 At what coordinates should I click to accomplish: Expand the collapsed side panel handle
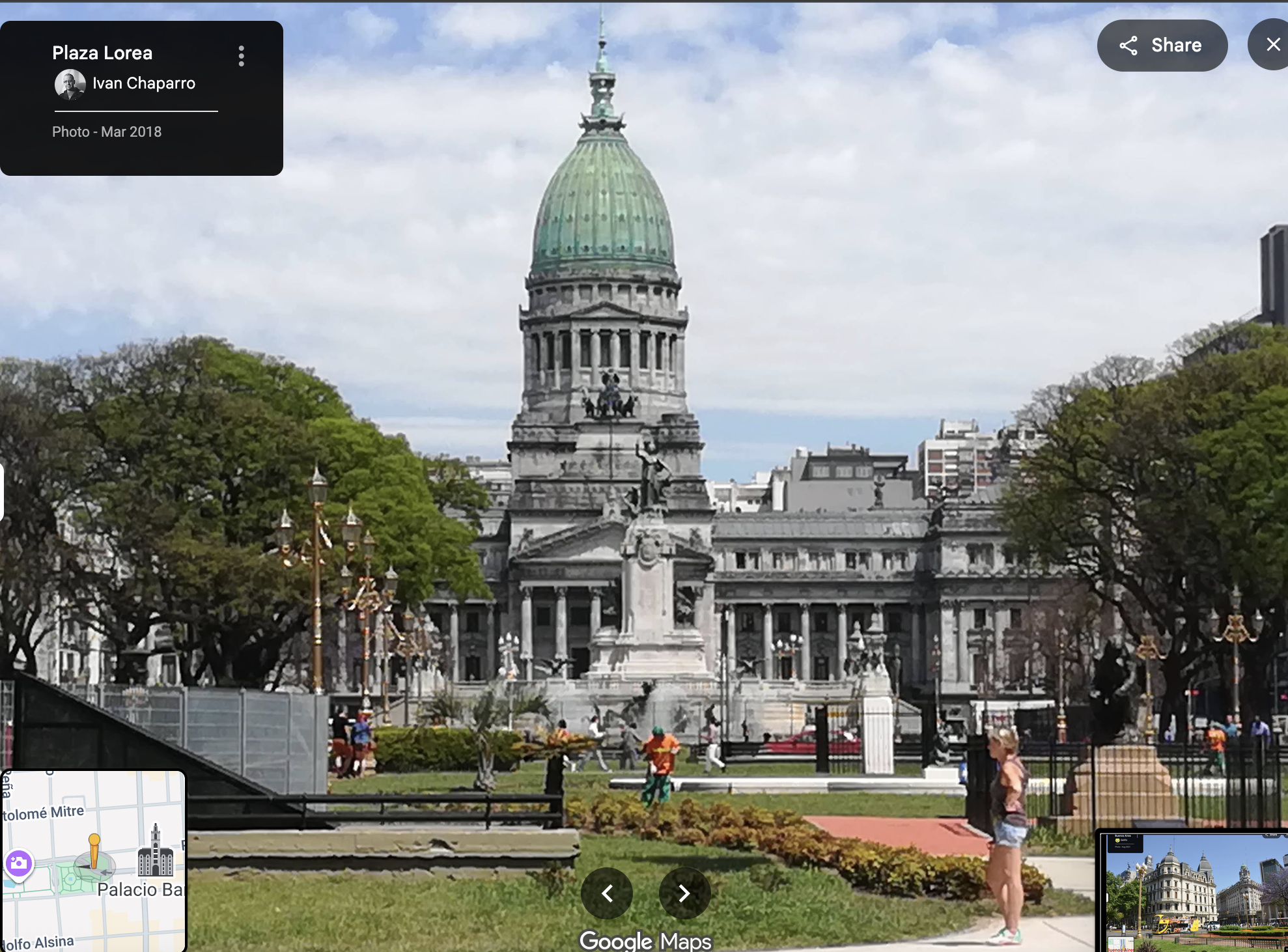[2, 492]
